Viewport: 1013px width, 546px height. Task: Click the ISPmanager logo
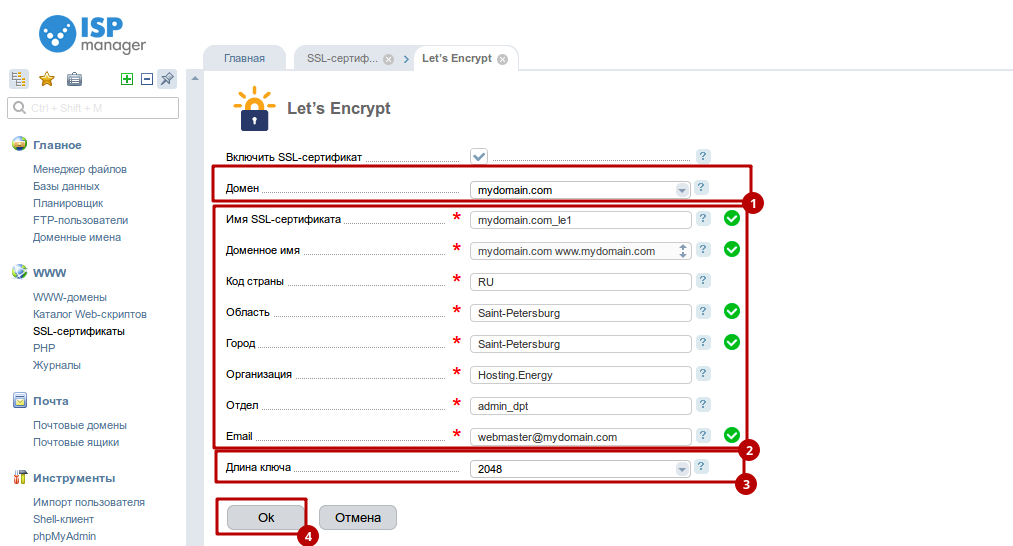[x=92, y=34]
